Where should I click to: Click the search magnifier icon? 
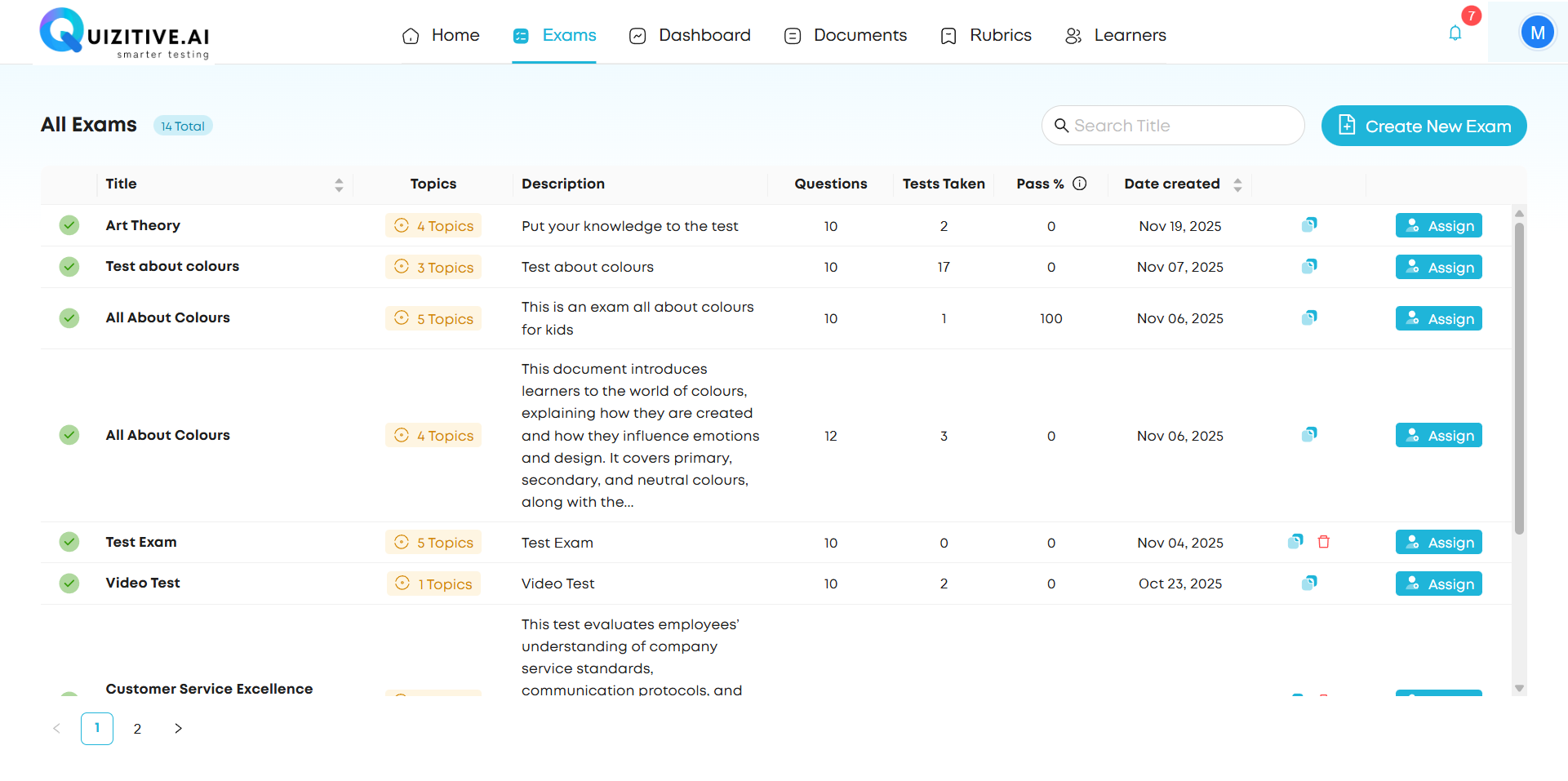coord(1061,126)
